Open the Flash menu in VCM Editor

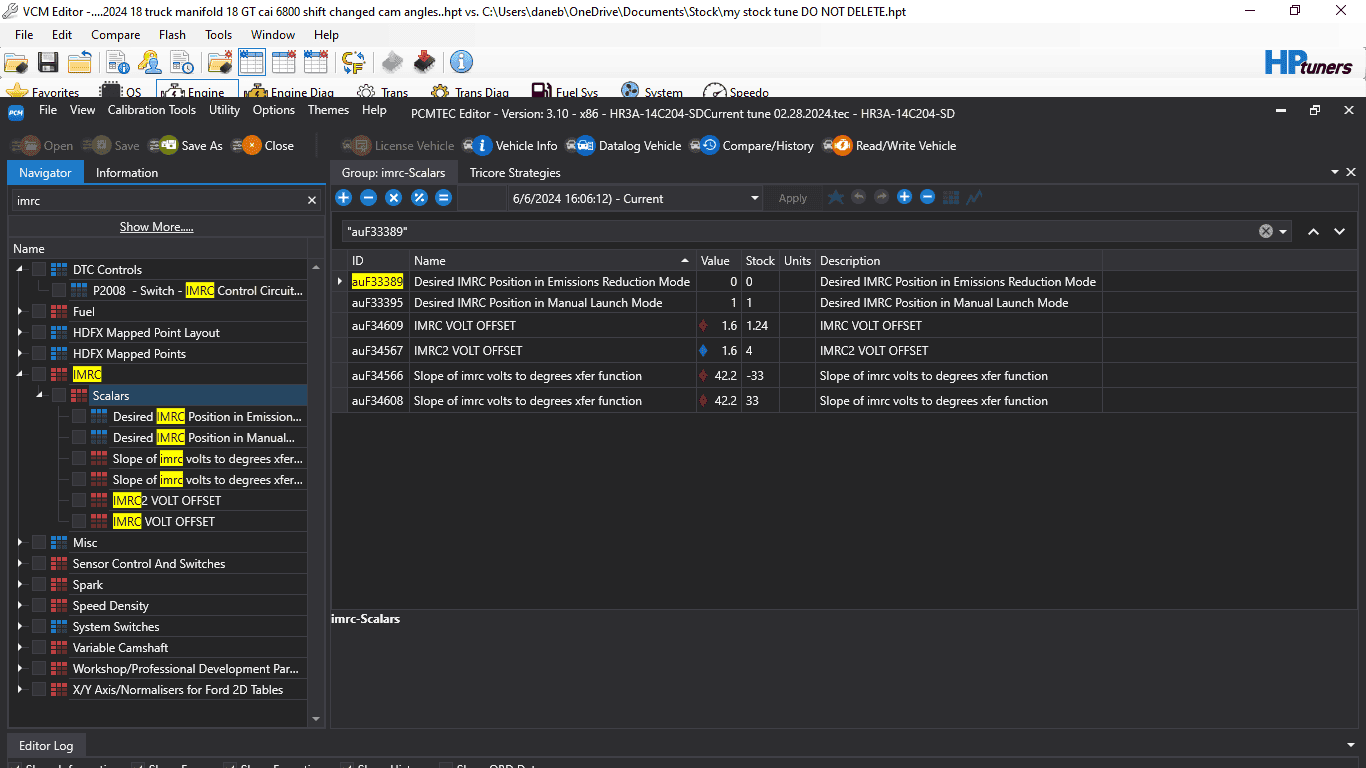172,35
